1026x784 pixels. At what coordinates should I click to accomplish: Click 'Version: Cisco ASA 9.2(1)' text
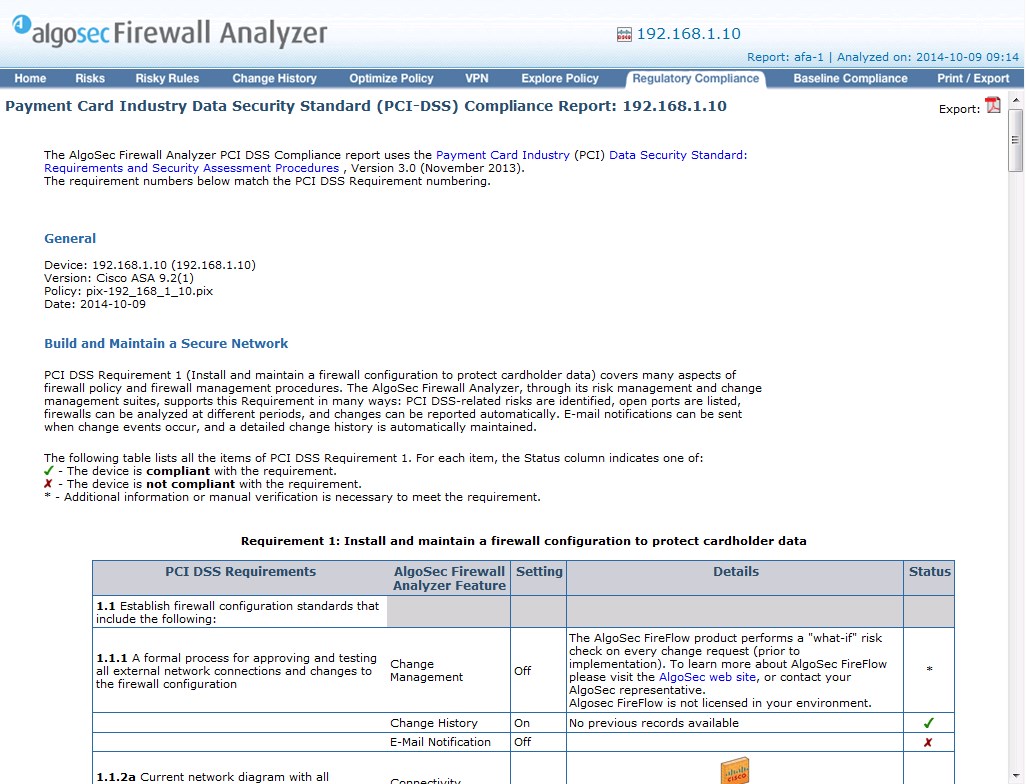(119, 278)
